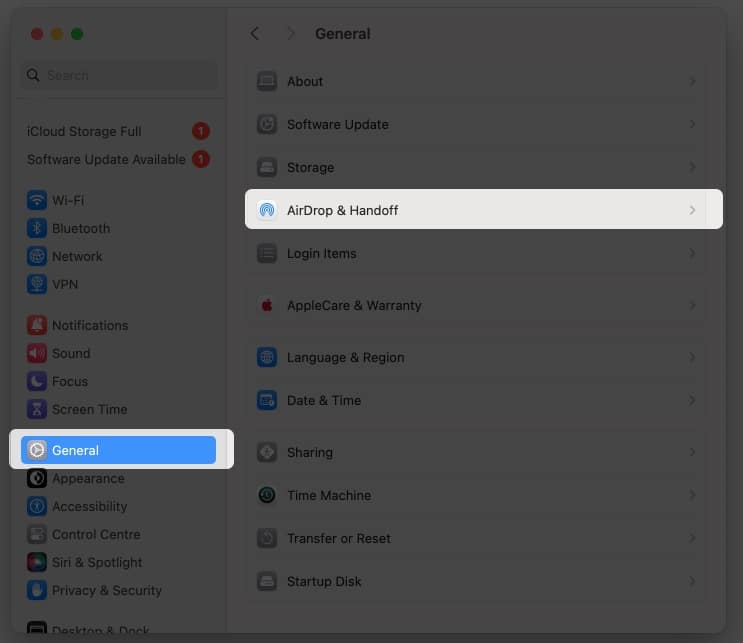Click the Software Update Available red badge
This screenshot has width=743, height=643.
pos(201,159)
